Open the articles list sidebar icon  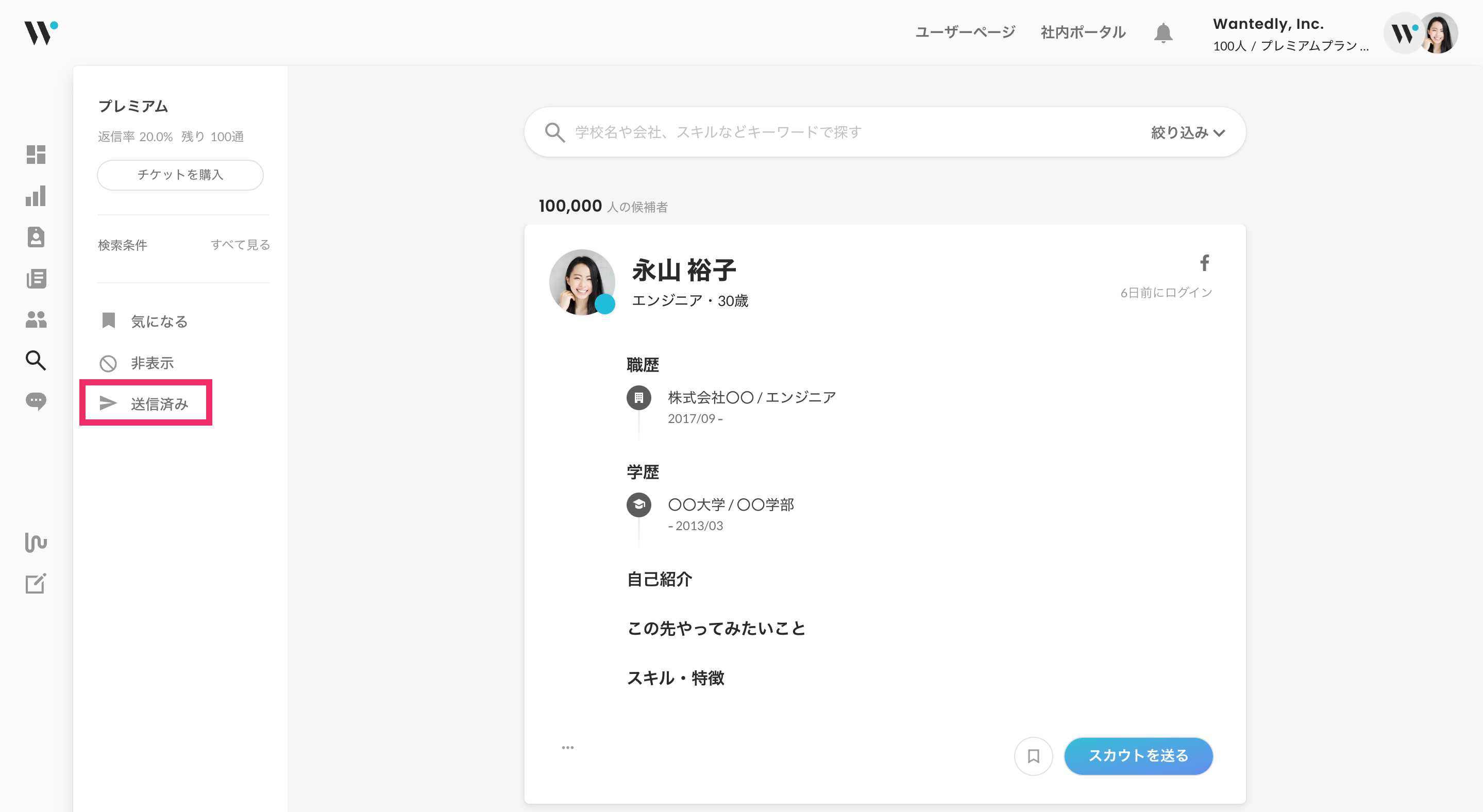[x=36, y=279]
